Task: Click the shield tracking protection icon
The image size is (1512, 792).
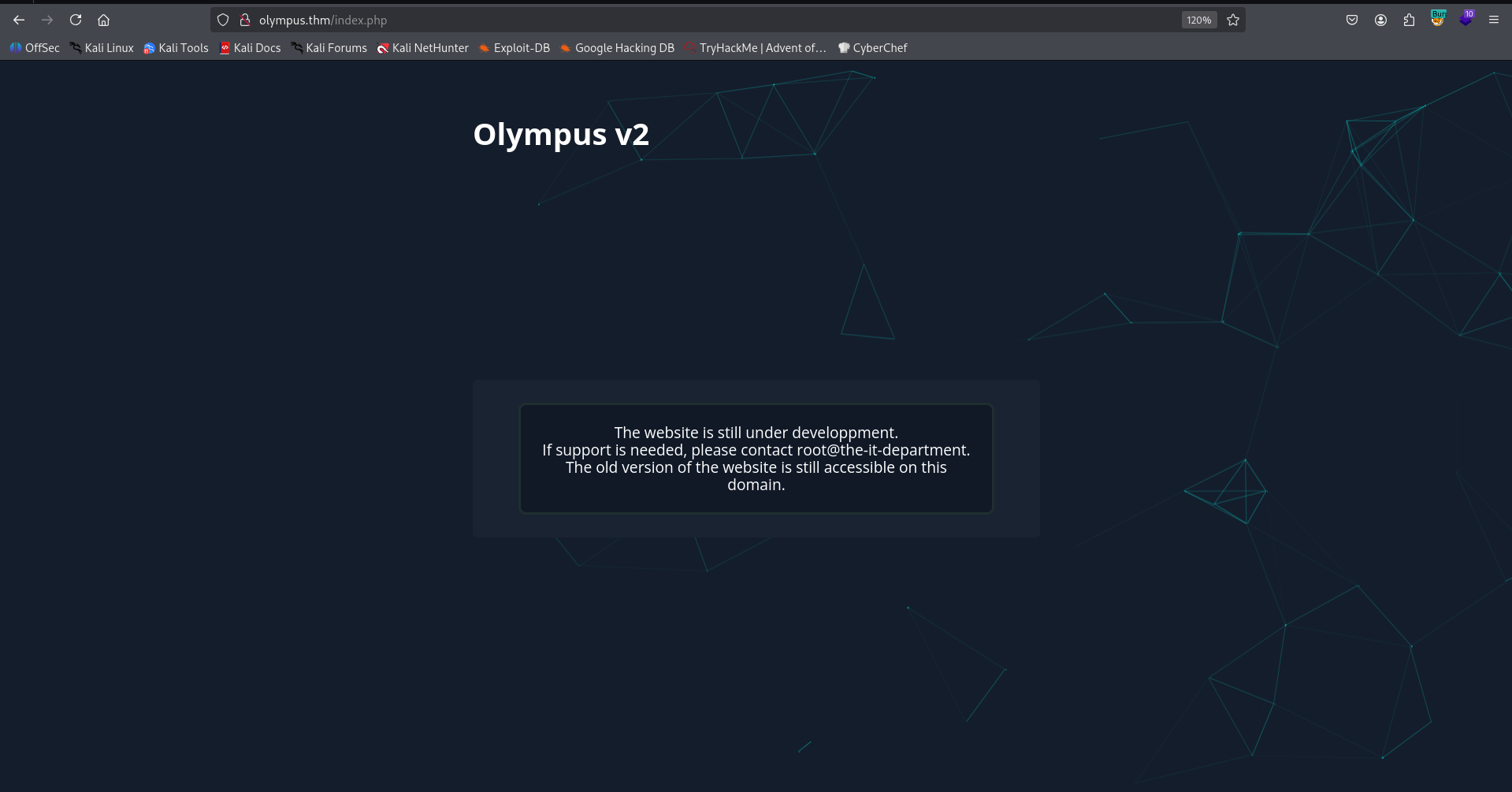Action: (222, 20)
